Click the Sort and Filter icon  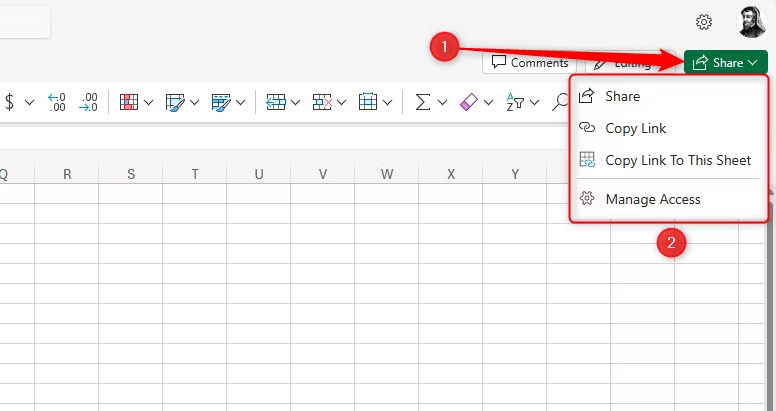[x=515, y=103]
